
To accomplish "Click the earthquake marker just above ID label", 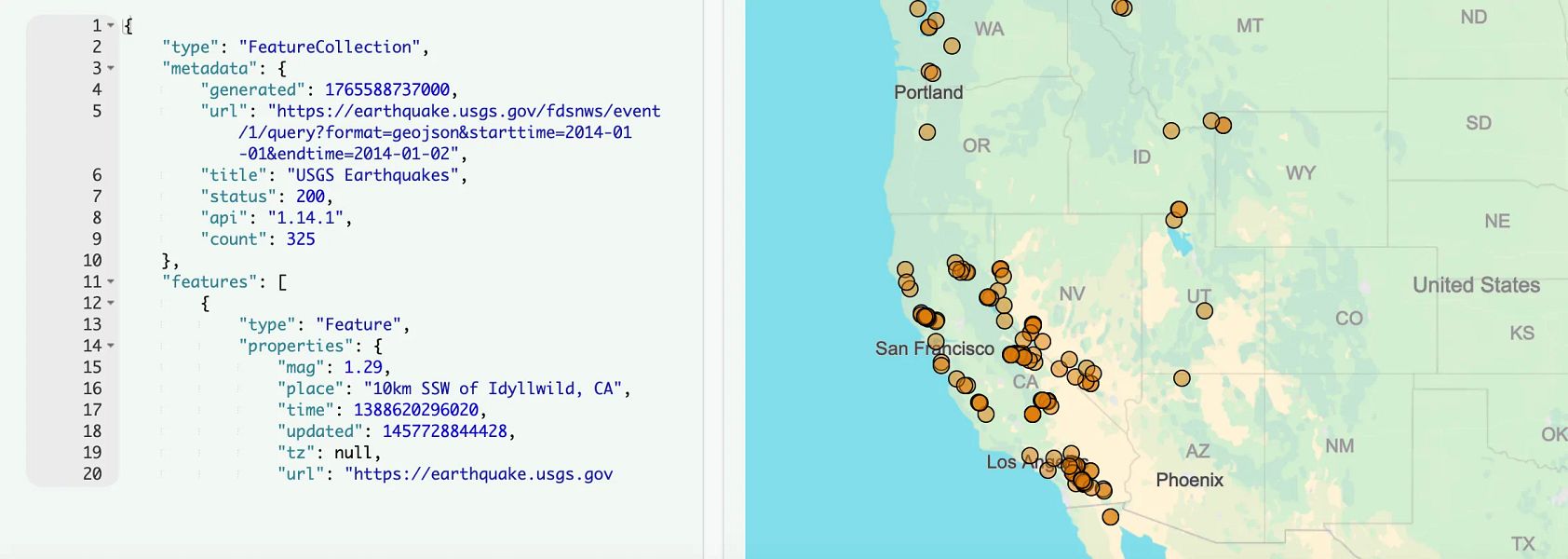I will coord(1171,131).
